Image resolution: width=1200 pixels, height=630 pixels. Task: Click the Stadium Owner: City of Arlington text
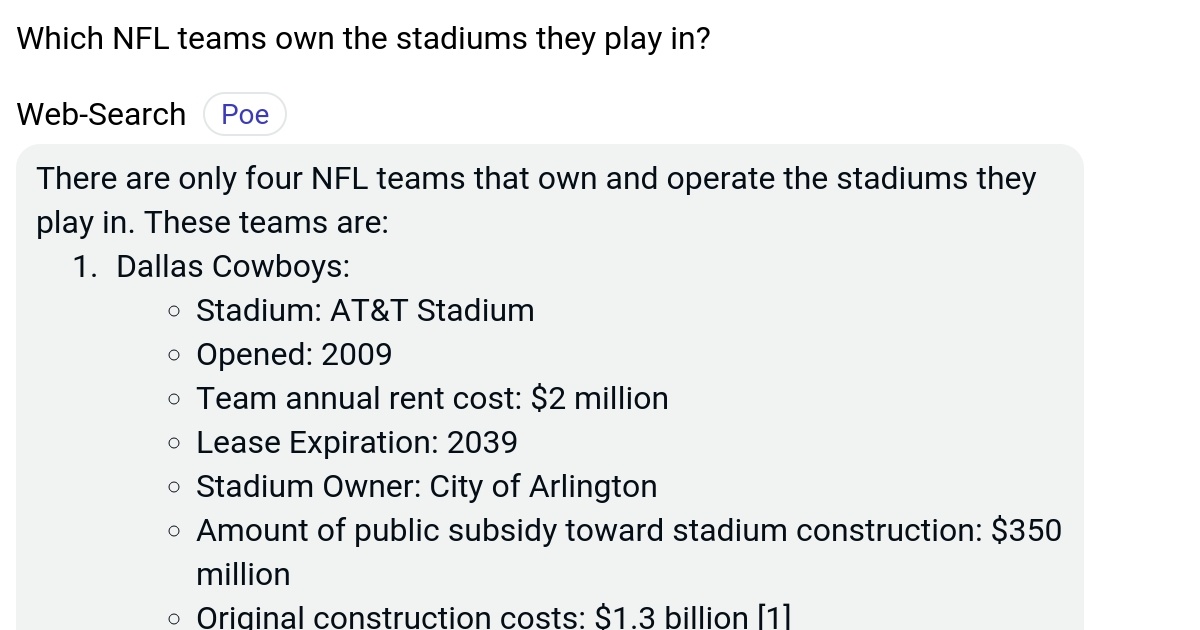427,487
